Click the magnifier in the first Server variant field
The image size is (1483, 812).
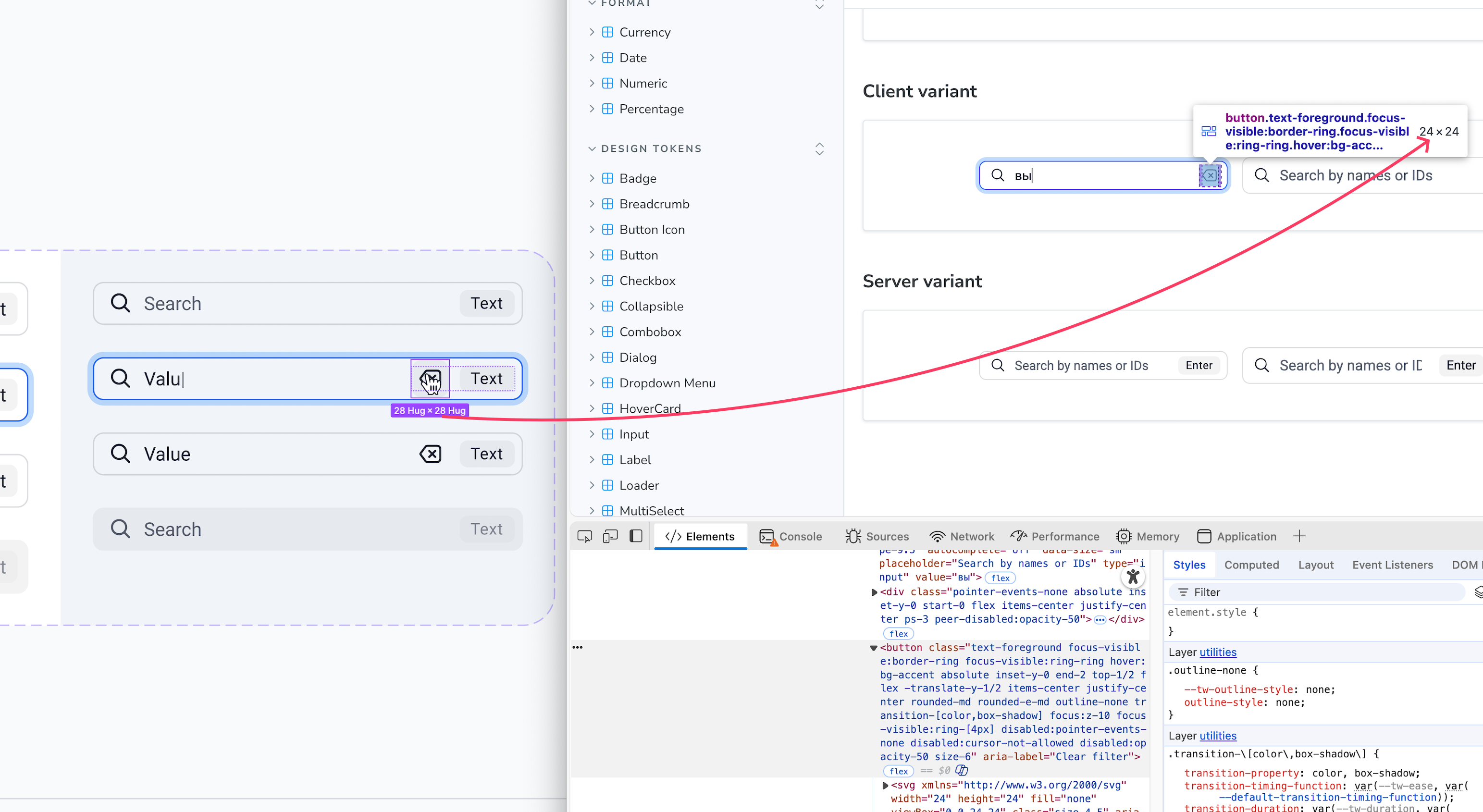click(998, 366)
